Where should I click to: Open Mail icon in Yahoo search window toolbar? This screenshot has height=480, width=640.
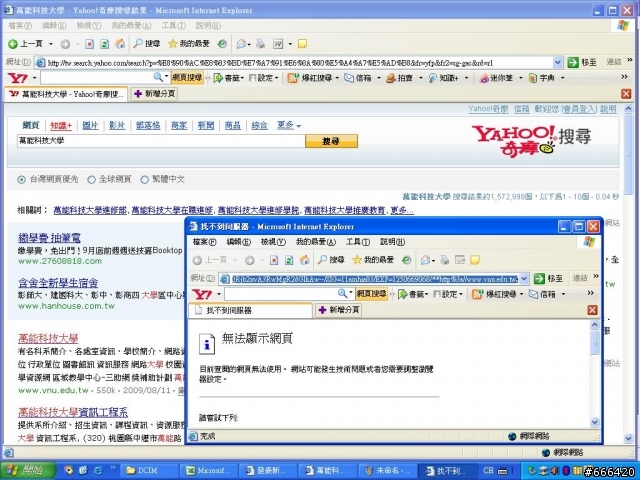(x=241, y=44)
